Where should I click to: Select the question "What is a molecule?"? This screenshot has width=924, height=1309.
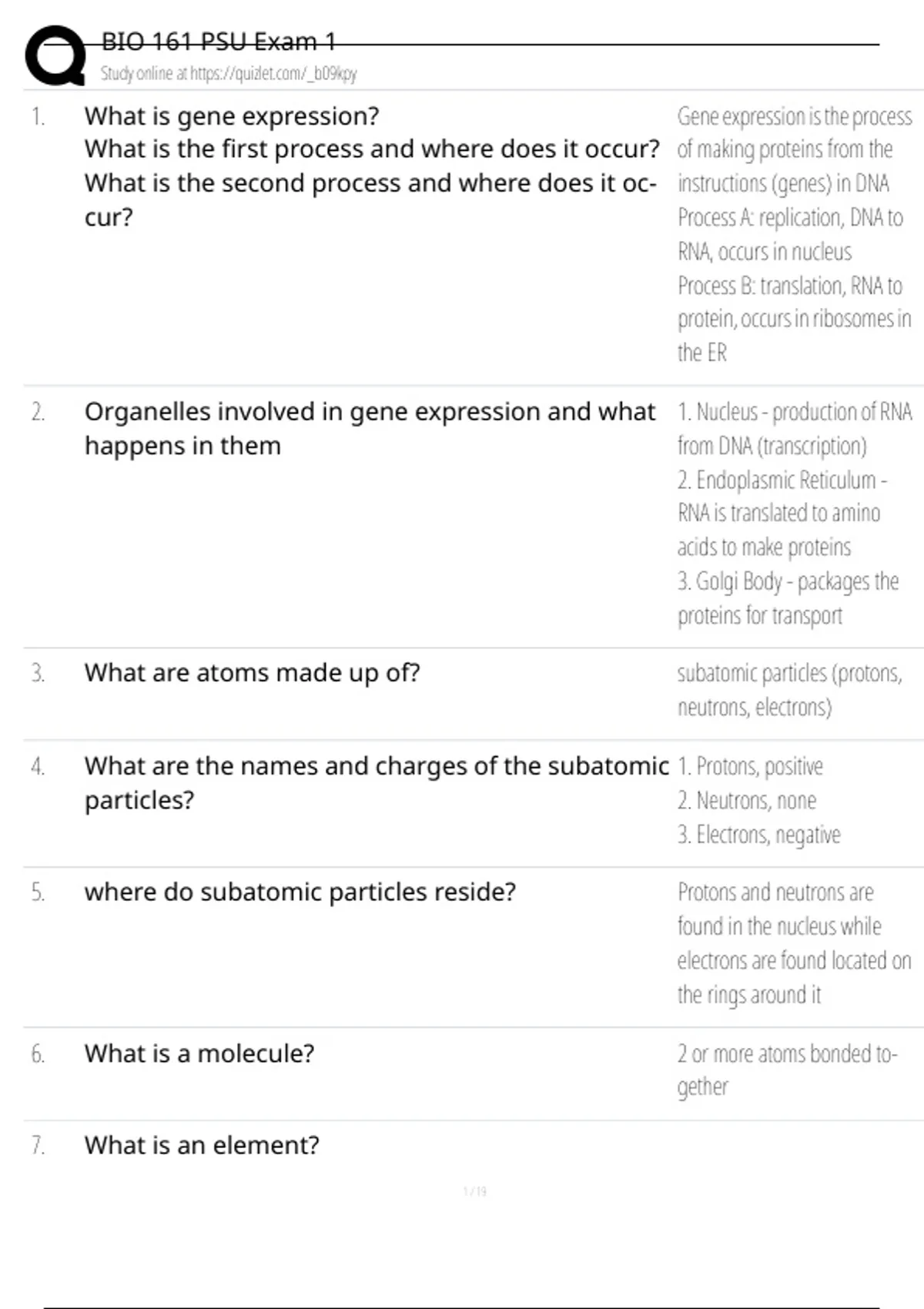click(x=199, y=1053)
